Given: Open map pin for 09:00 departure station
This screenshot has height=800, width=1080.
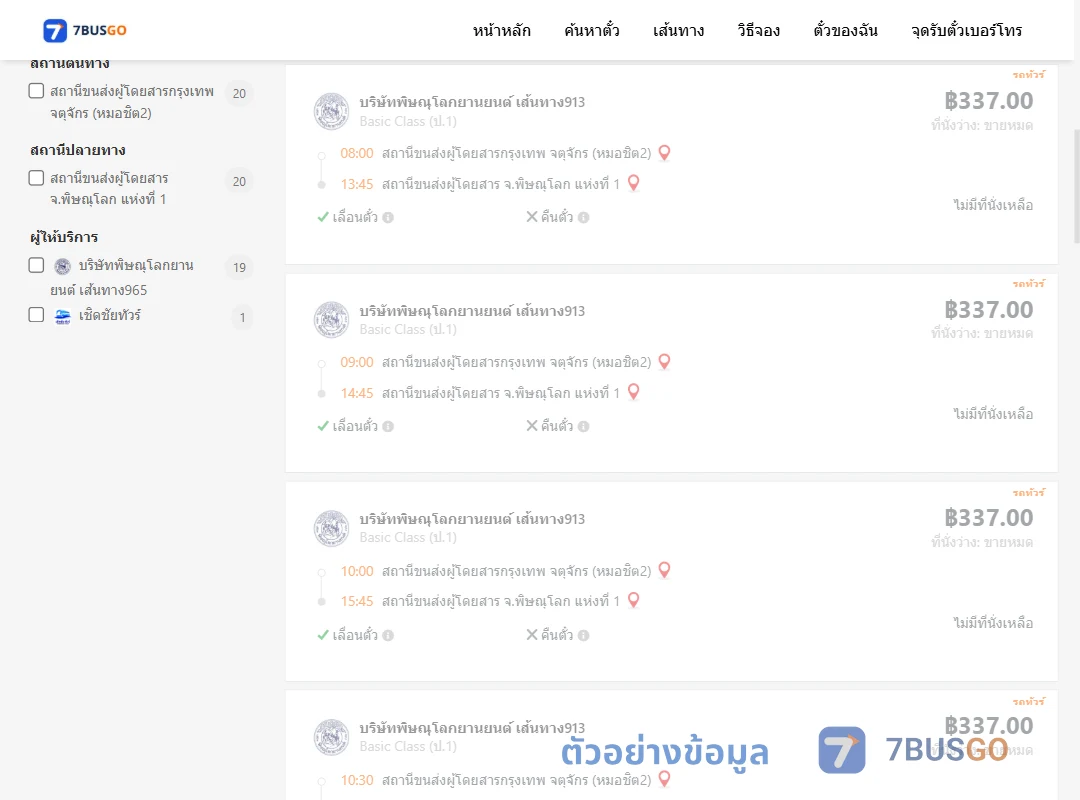Looking at the screenshot, I should pyautogui.click(x=665, y=362).
